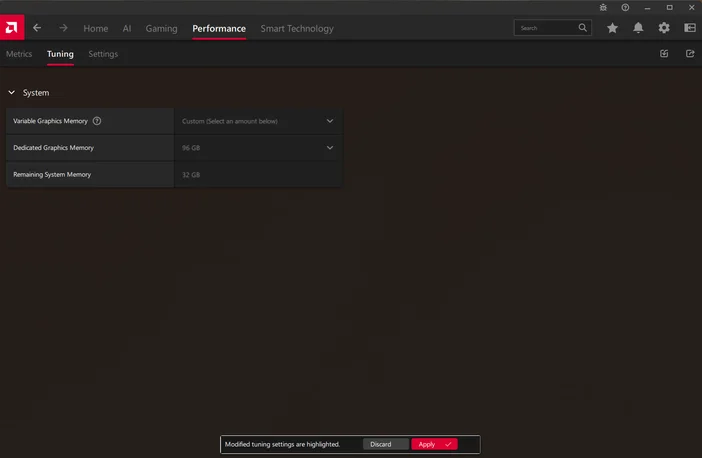Click the AMD logo icon
The height and width of the screenshot is (458, 702).
[11, 28]
